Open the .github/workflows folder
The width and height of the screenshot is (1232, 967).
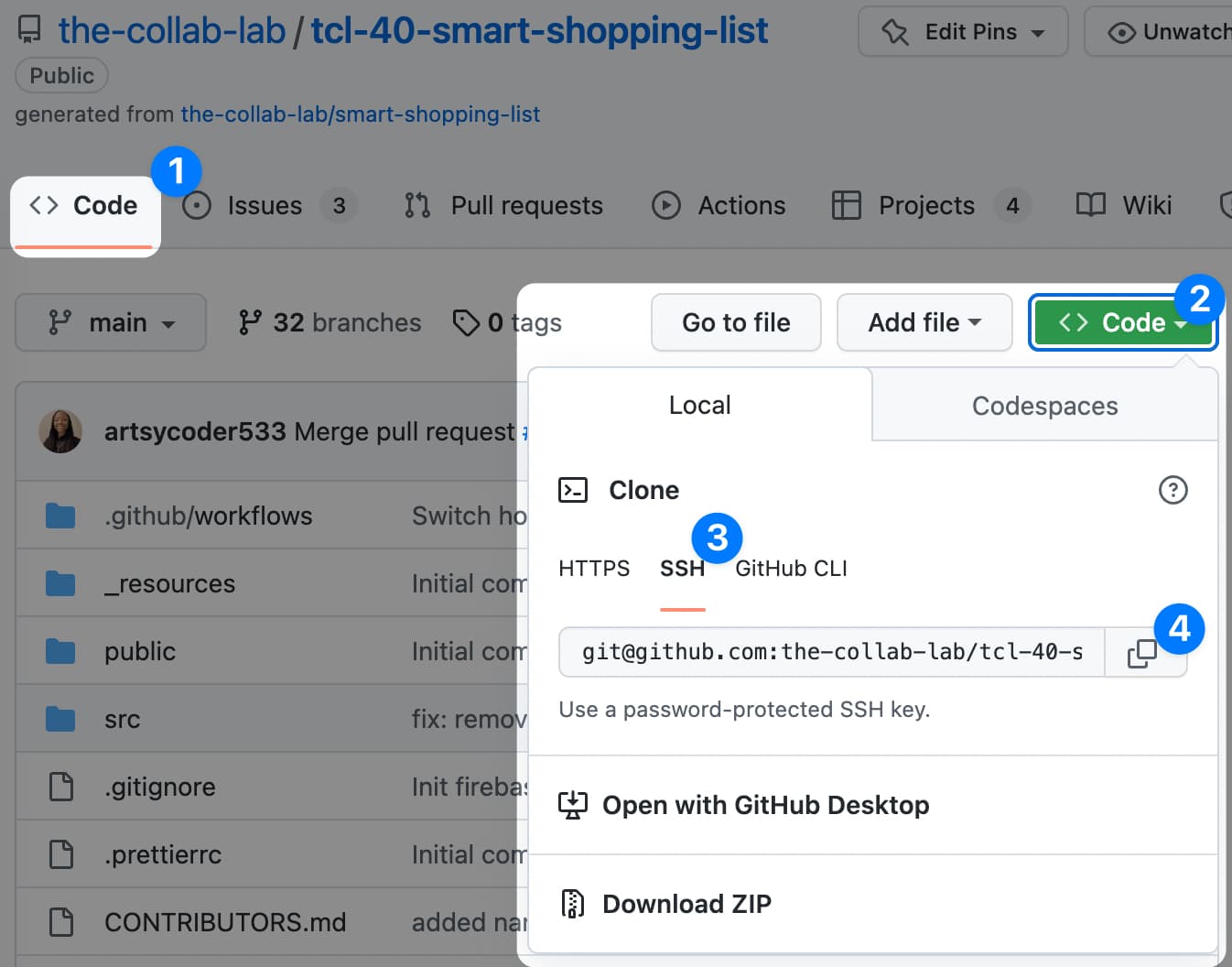(209, 516)
